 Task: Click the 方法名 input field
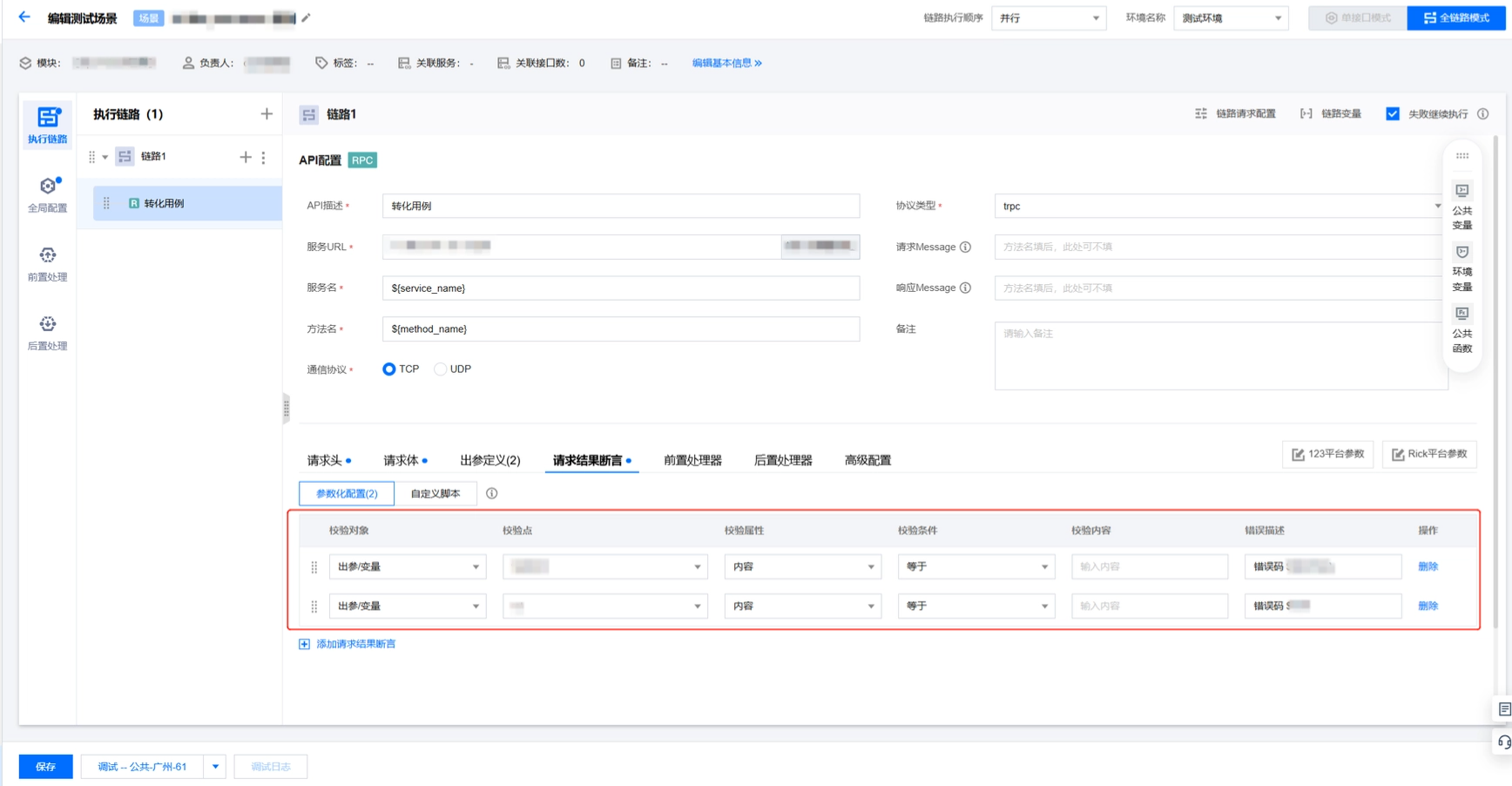(621, 329)
